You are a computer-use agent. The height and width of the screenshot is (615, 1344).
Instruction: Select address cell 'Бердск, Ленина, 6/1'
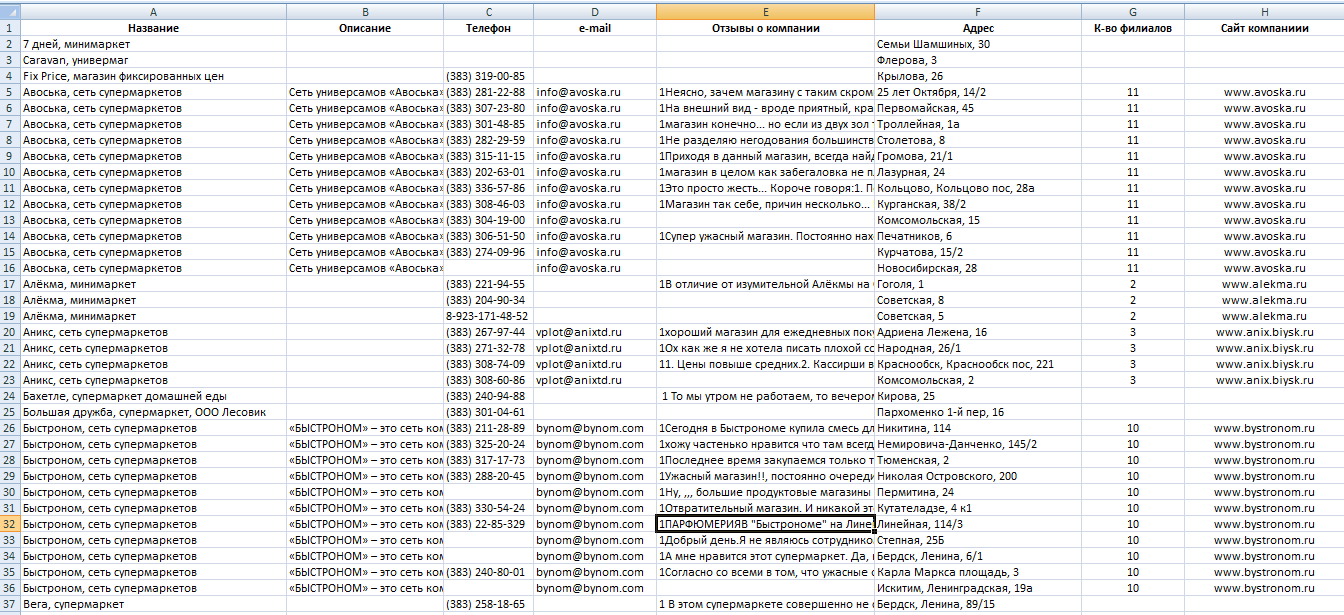pos(977,556)
